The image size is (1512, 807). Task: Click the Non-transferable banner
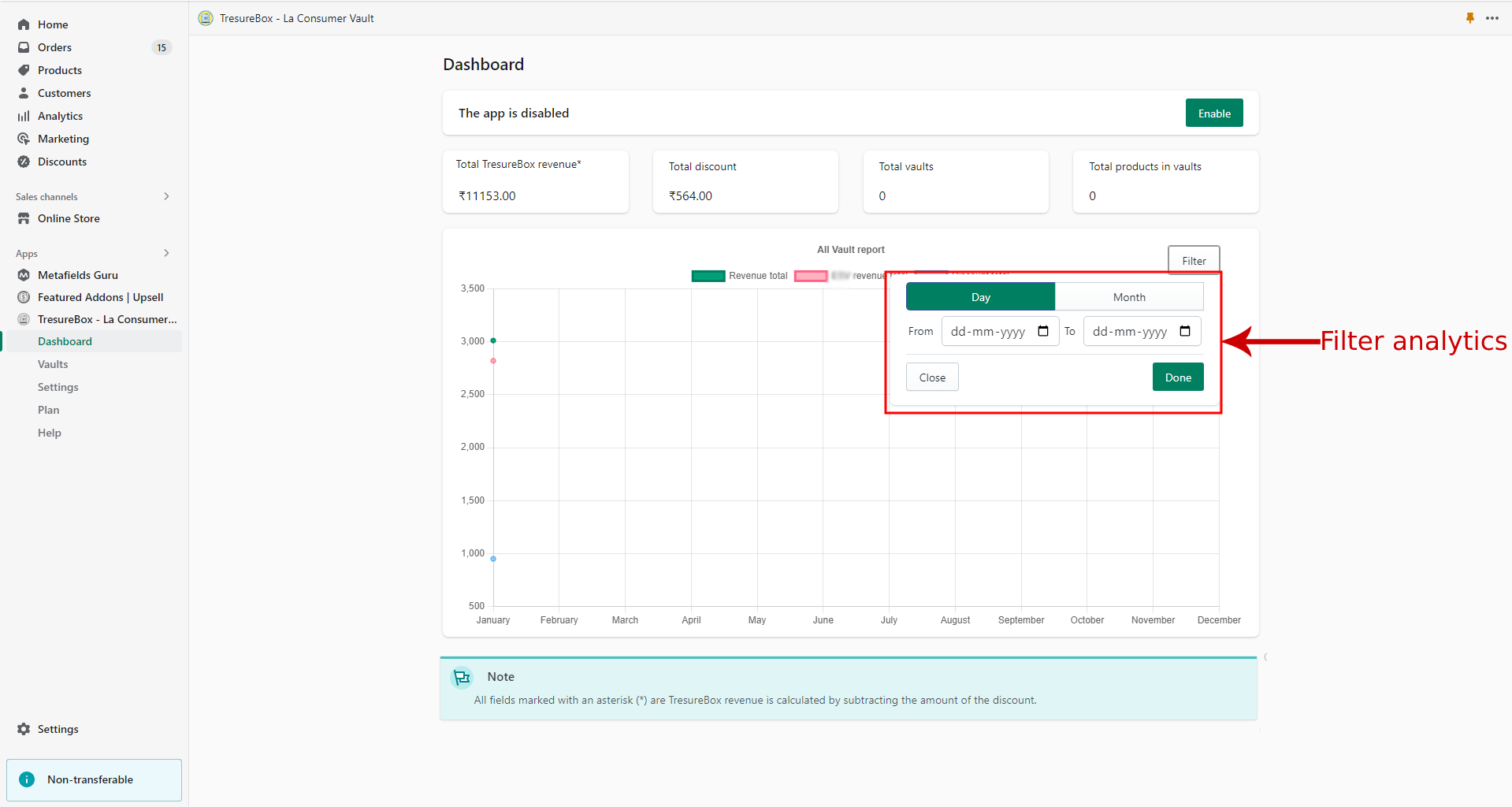94,779
